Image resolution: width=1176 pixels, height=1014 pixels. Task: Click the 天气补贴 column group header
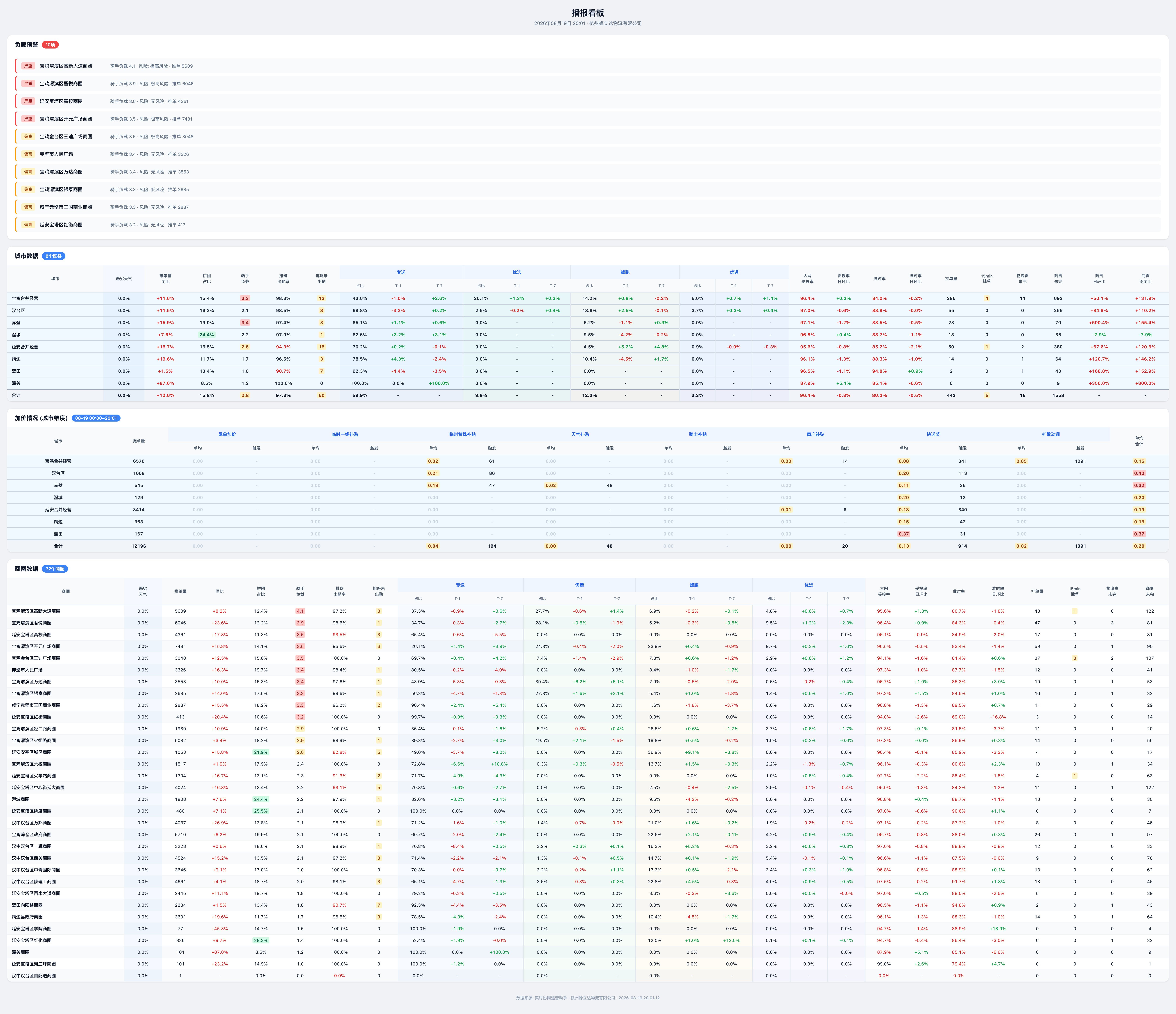coord(580,434)
